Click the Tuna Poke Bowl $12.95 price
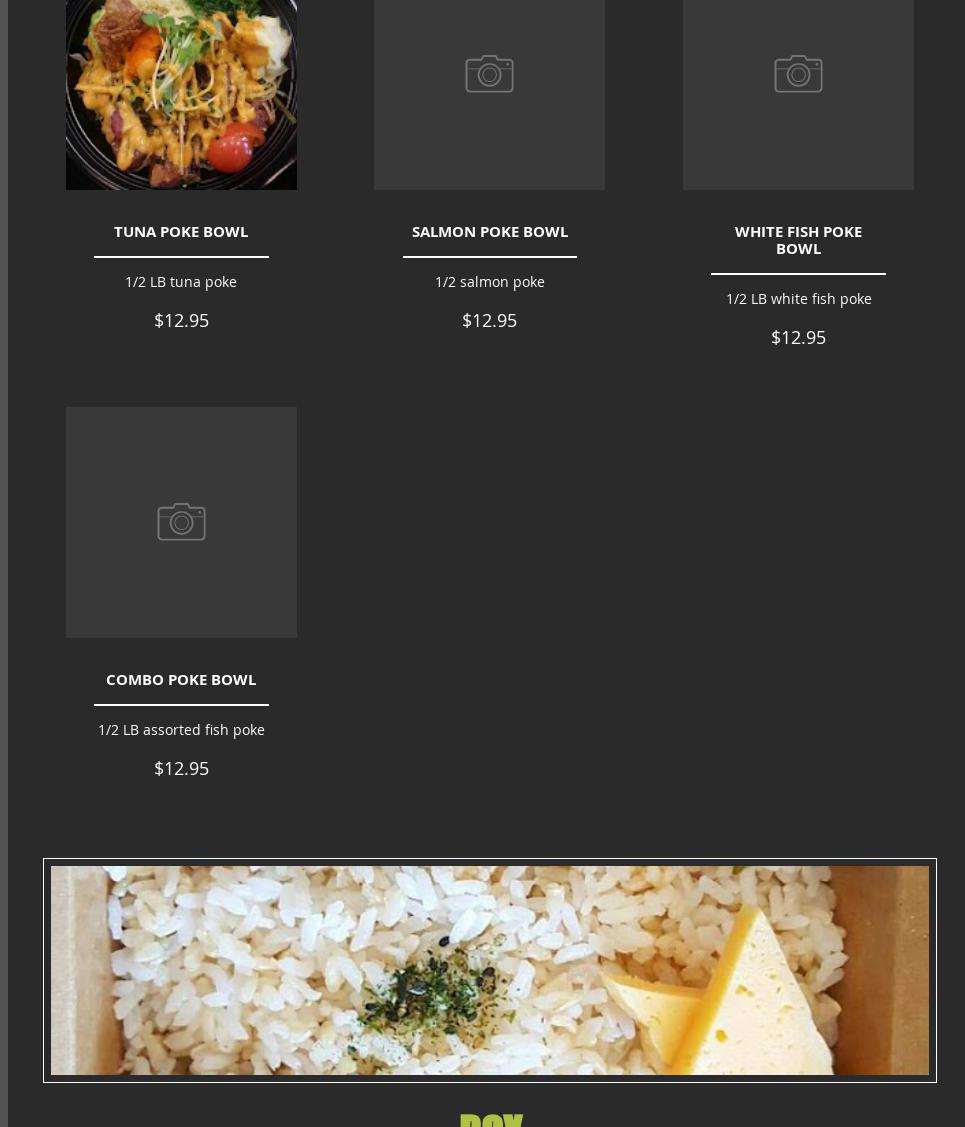Image resolution: width=965 pixels, height=1127 pixels. click(x=181, y=321)
